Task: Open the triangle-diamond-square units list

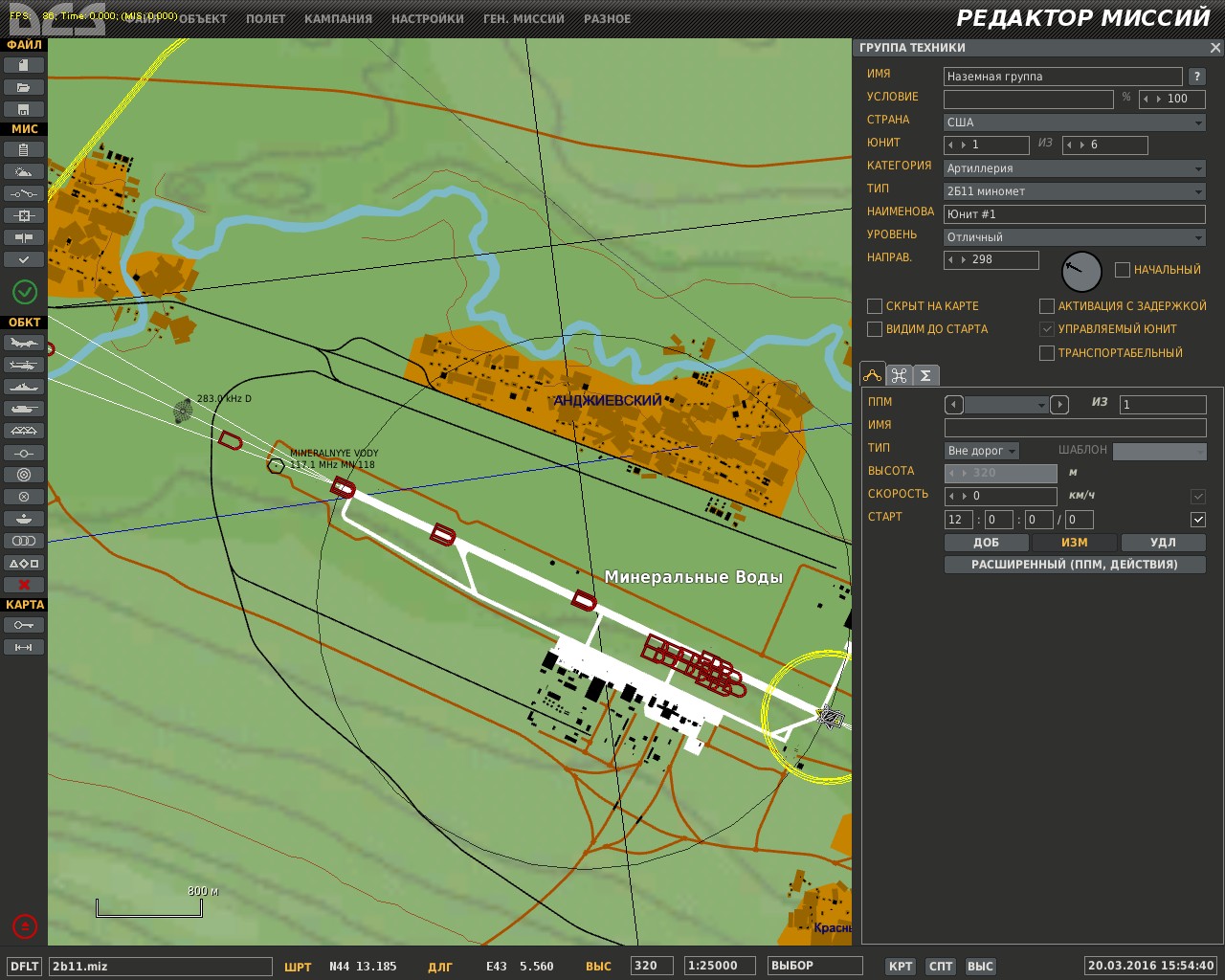Action: pyautogui.click(x=24, y=563)
